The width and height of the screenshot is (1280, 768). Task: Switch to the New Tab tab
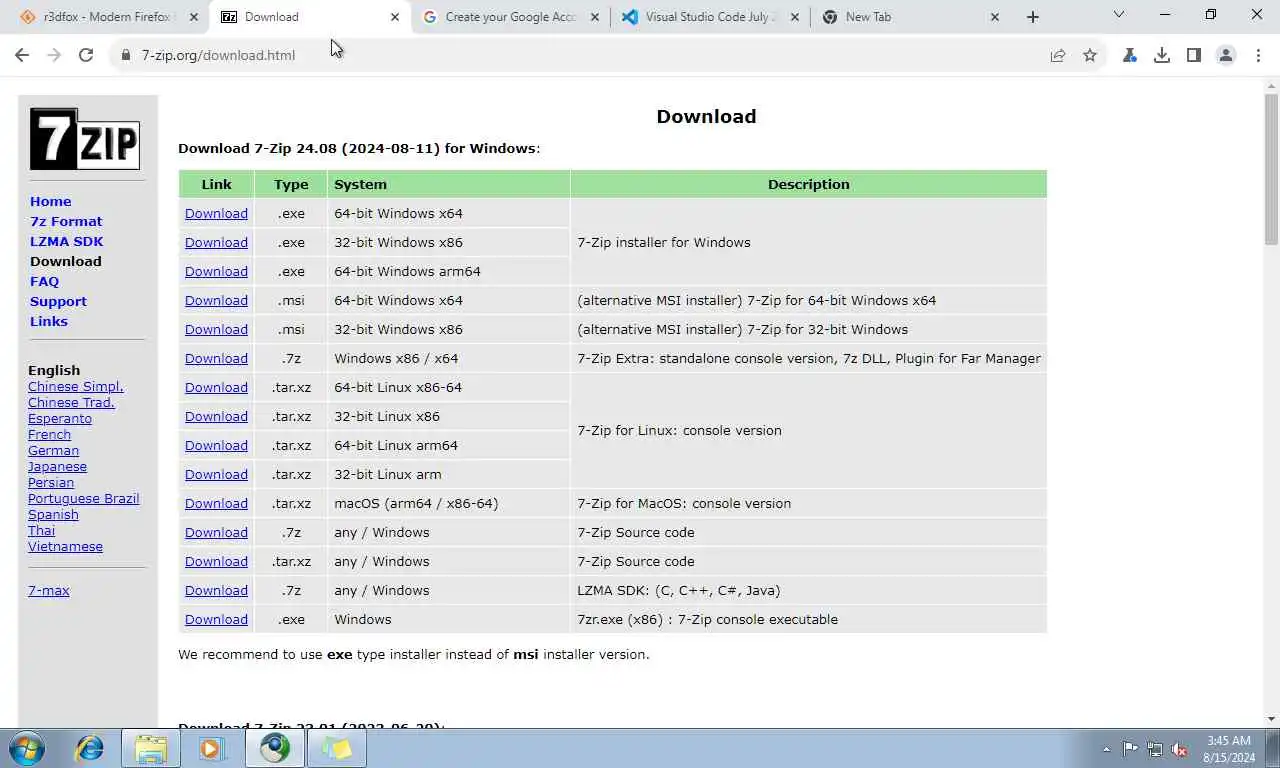pos(910,17)
